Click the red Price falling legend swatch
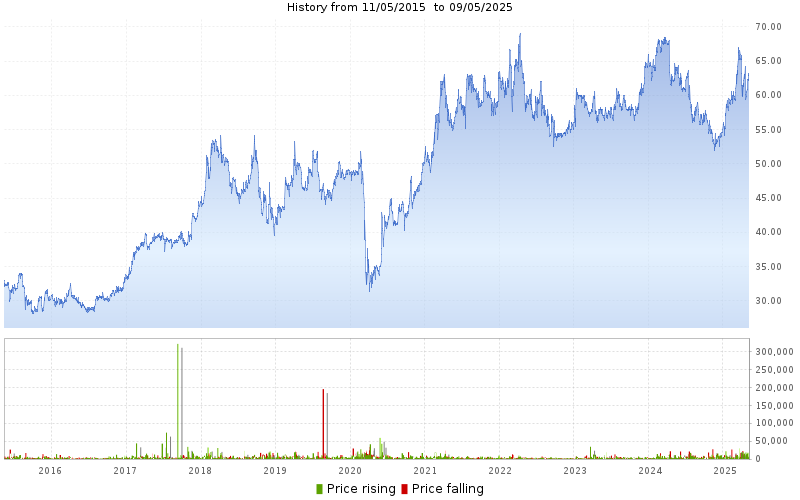Viewport: 800px width, 500px height. [x=405, y=489]
